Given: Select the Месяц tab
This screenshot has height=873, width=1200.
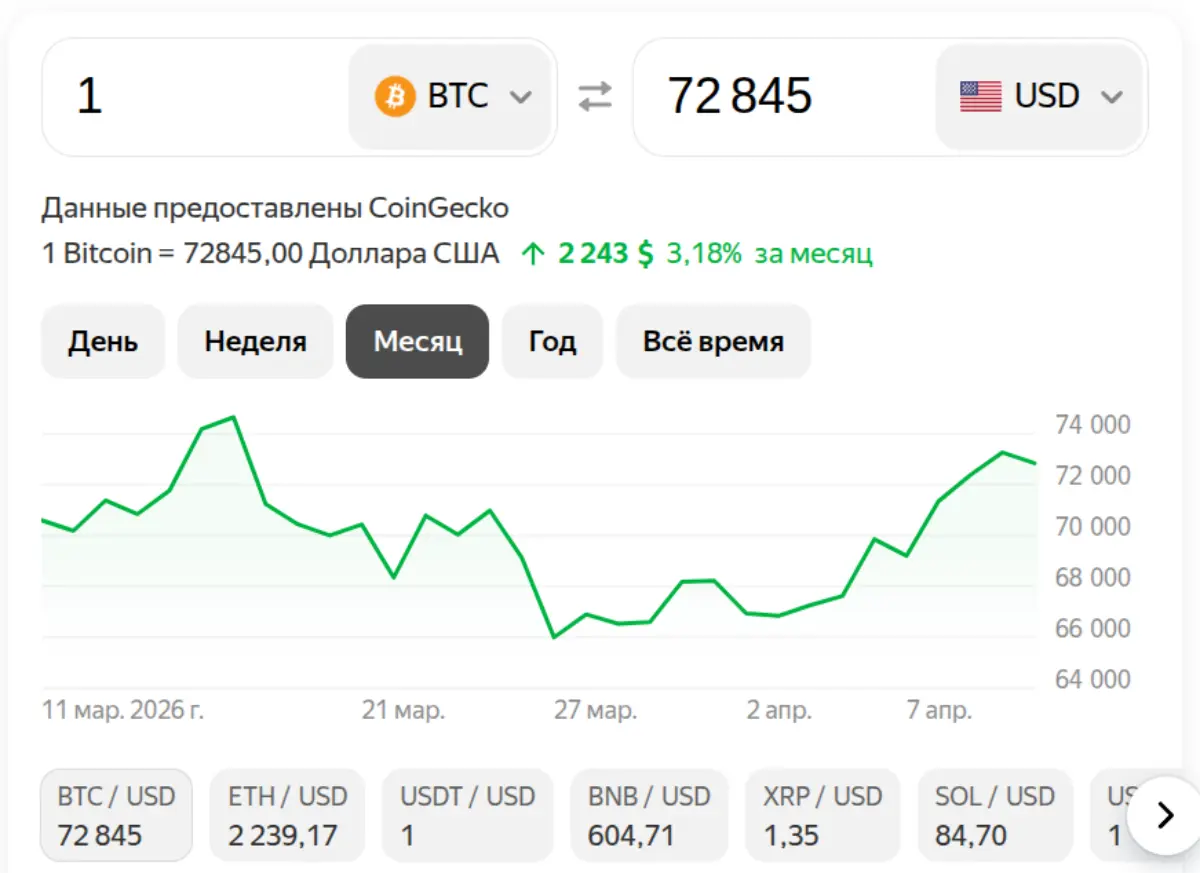Looking at the screenshot, I should (x=417, y=341).
